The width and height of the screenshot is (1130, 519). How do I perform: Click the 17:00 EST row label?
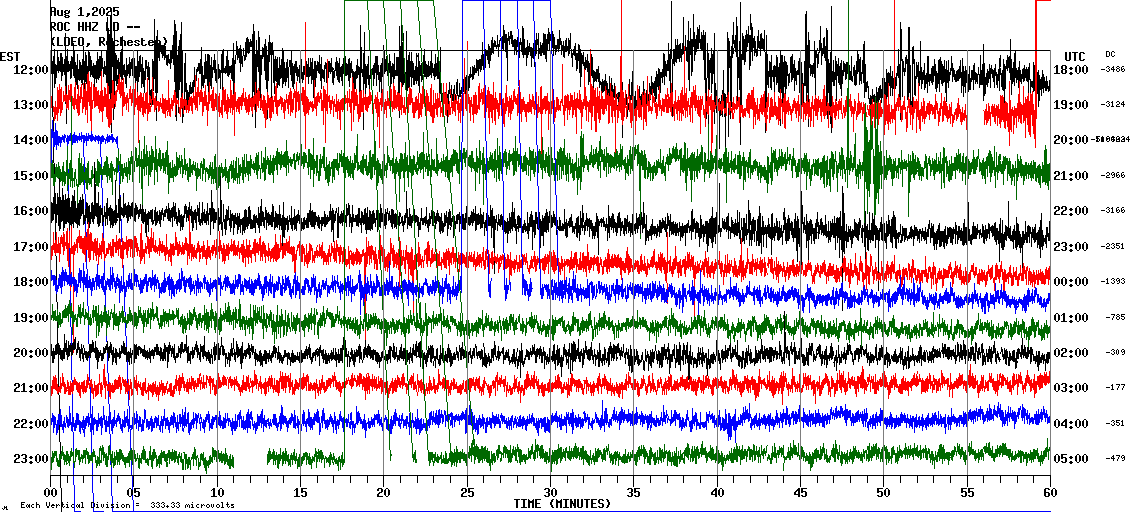click(x=30, y=246)
